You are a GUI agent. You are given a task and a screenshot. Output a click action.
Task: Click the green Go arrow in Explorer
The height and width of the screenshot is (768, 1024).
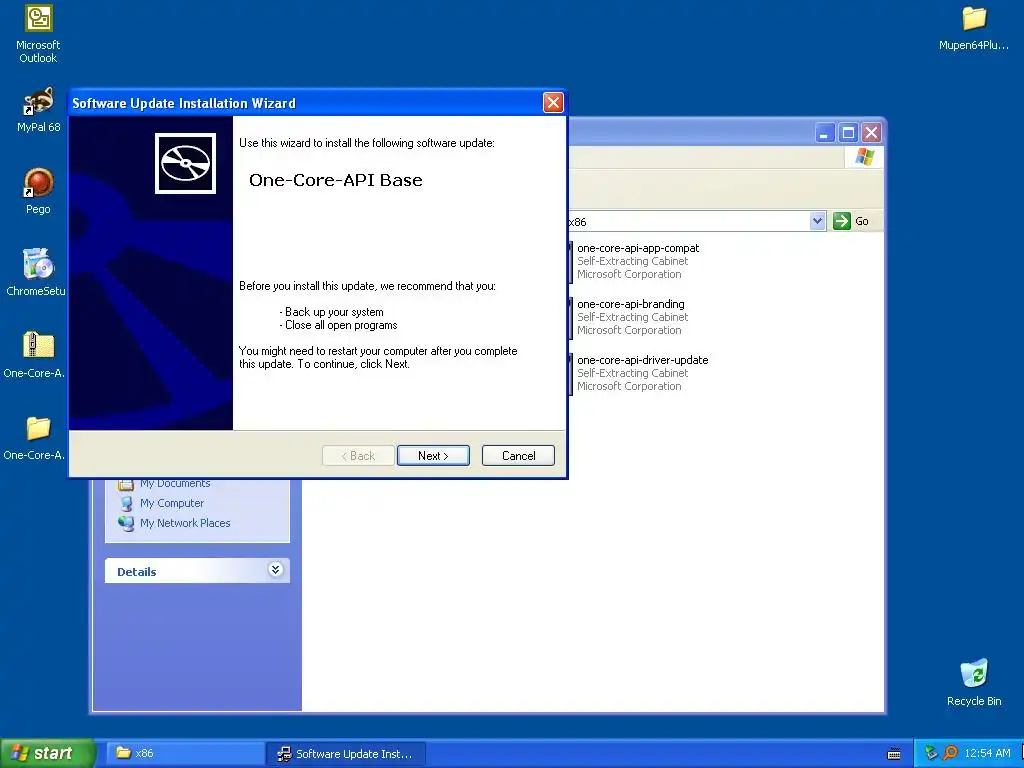tap(842, 221)
